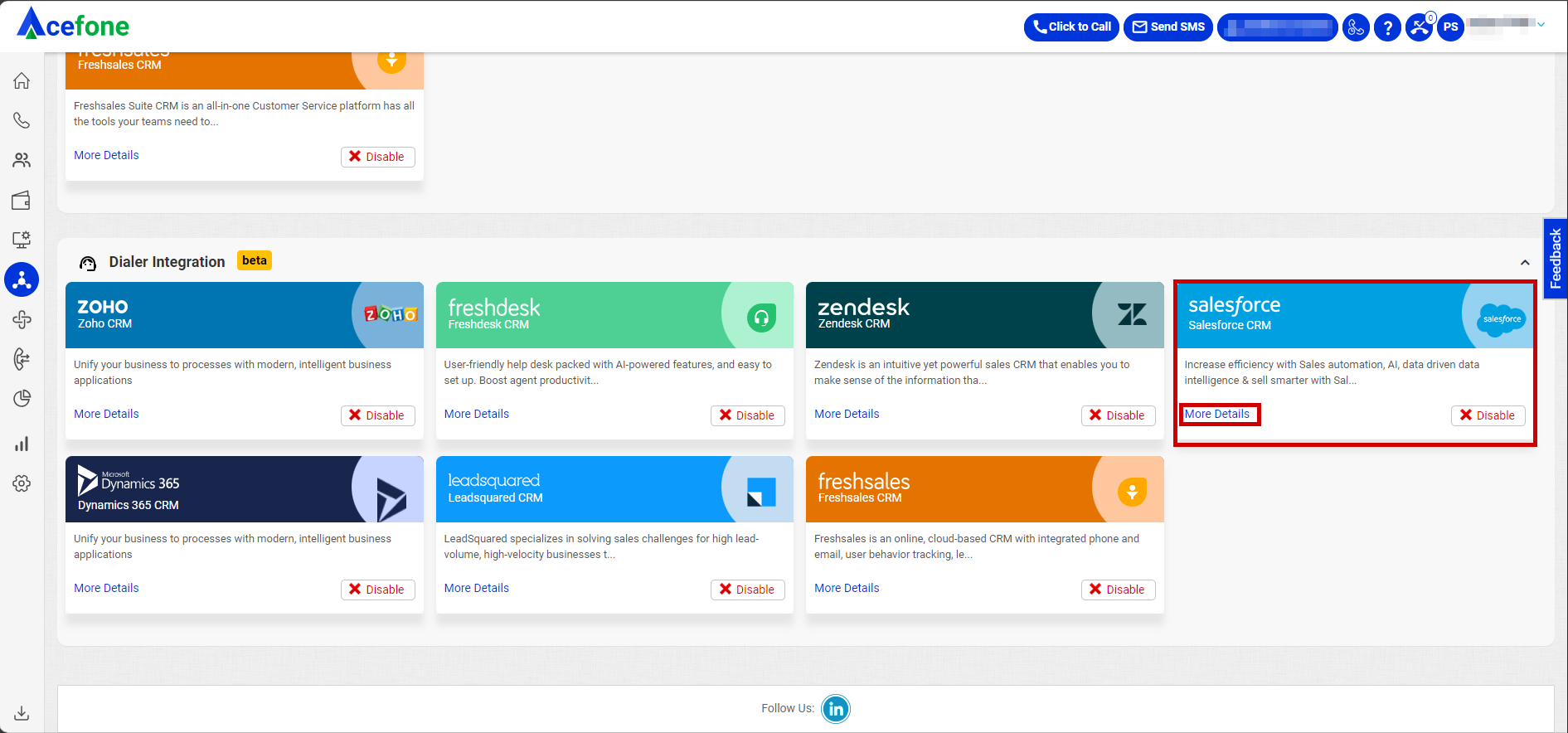Click the Zoho CRM card banner
The image size is (1568, 733).
point(245,315)
